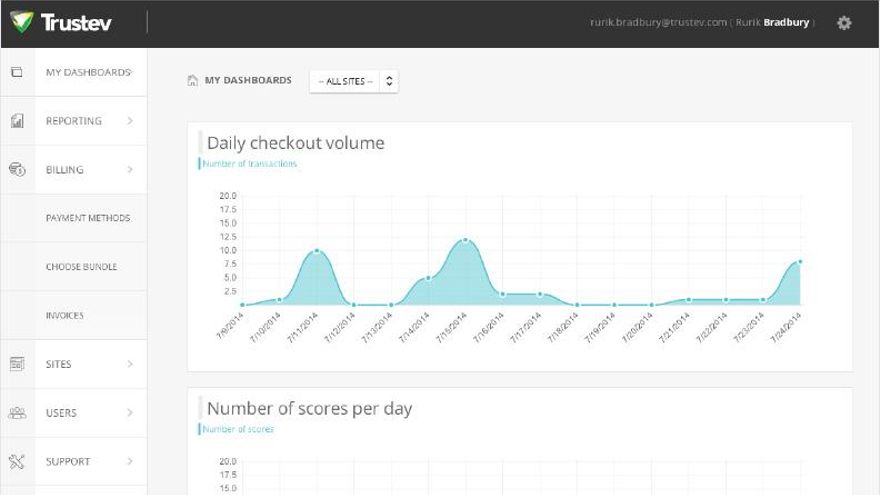This screenshot has height=495, width=880.
Task: Click the My Dashboards sidebar icon
Action: (x=17, y=73)
